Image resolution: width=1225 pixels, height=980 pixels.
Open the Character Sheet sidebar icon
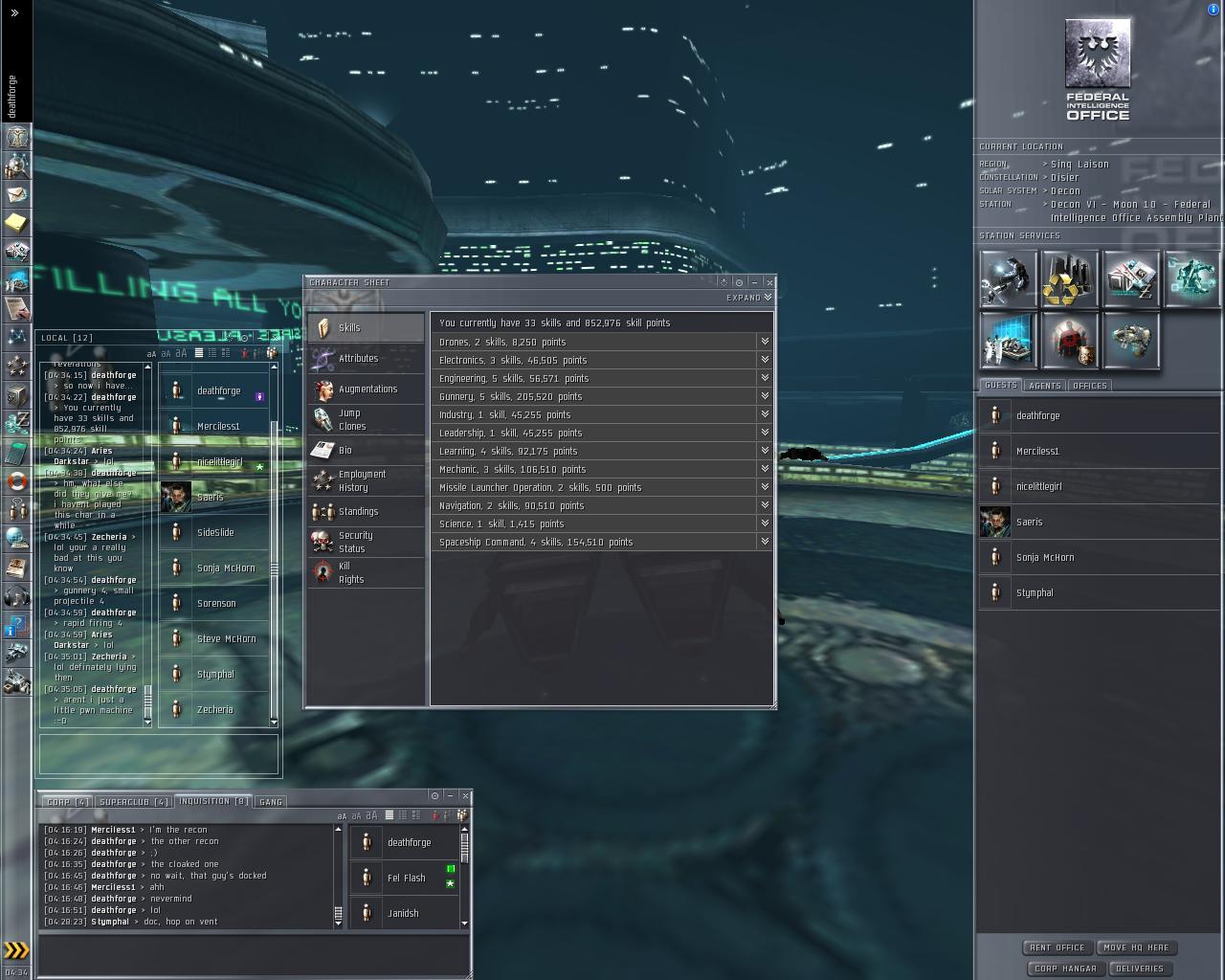point(16,137)
